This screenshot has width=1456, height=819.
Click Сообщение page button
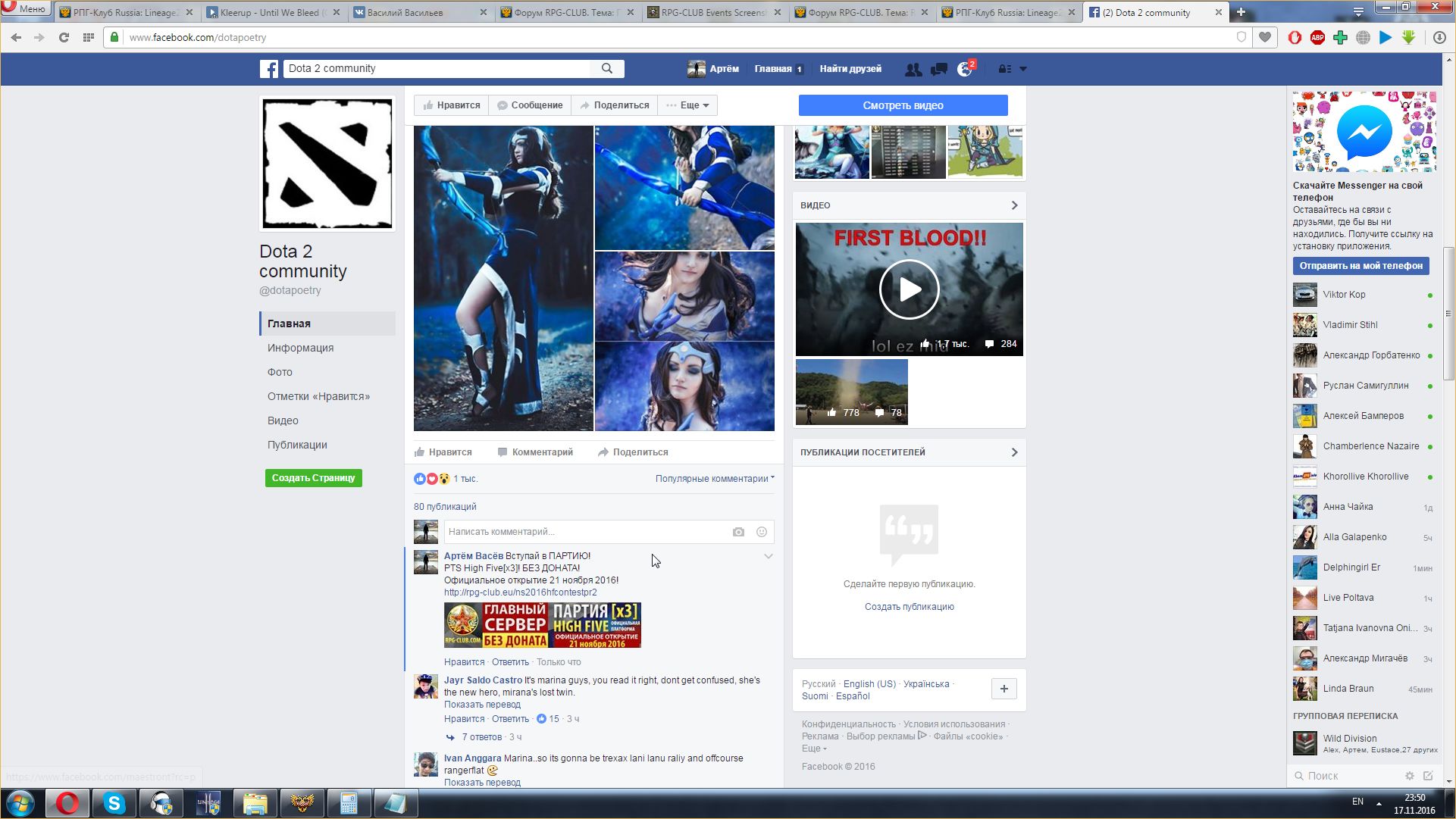point(530,105)
